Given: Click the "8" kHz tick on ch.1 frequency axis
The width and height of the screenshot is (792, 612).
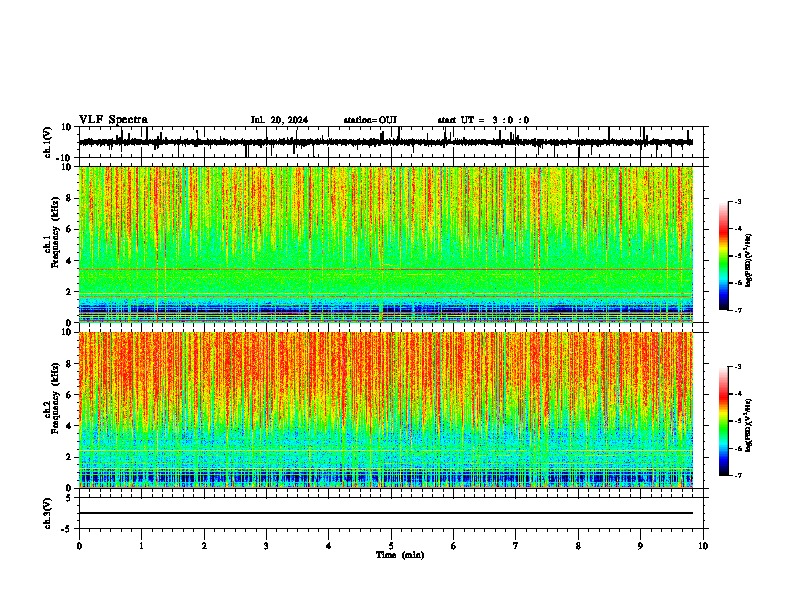Looking at the screenshot, I should pyautogui.click(x=69, y=198).
